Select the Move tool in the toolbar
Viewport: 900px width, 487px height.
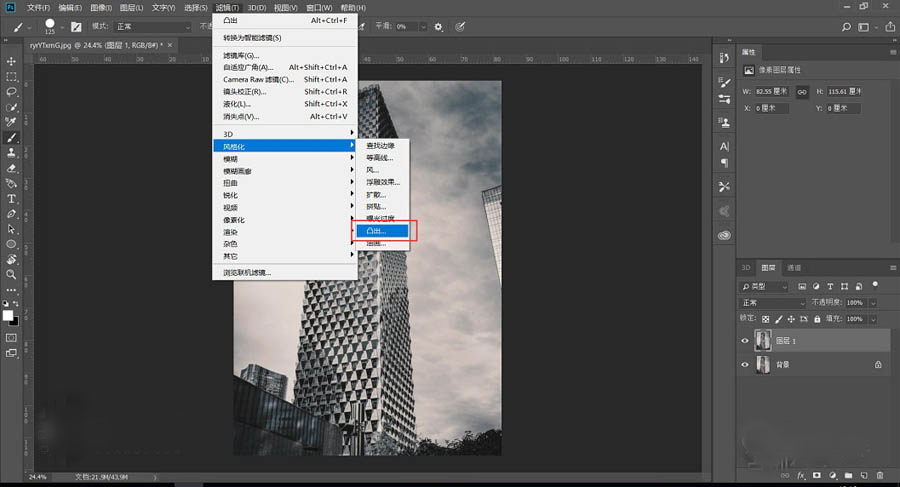pos(12,62)
